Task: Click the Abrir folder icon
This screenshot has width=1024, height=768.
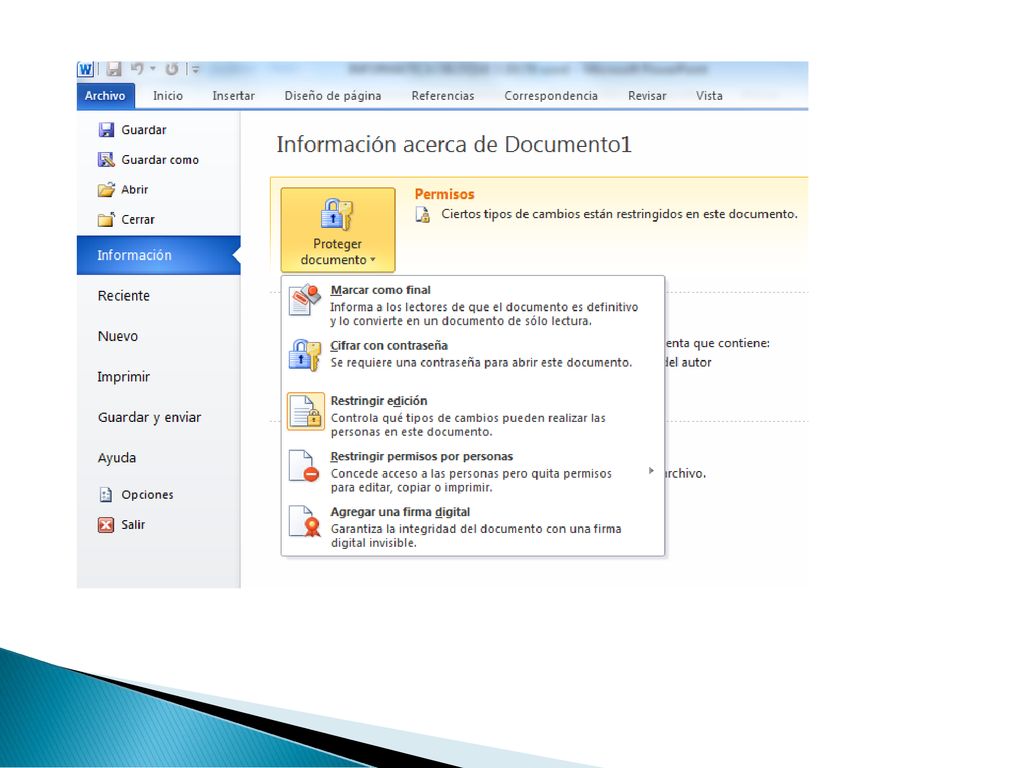Action: [106, 189]
